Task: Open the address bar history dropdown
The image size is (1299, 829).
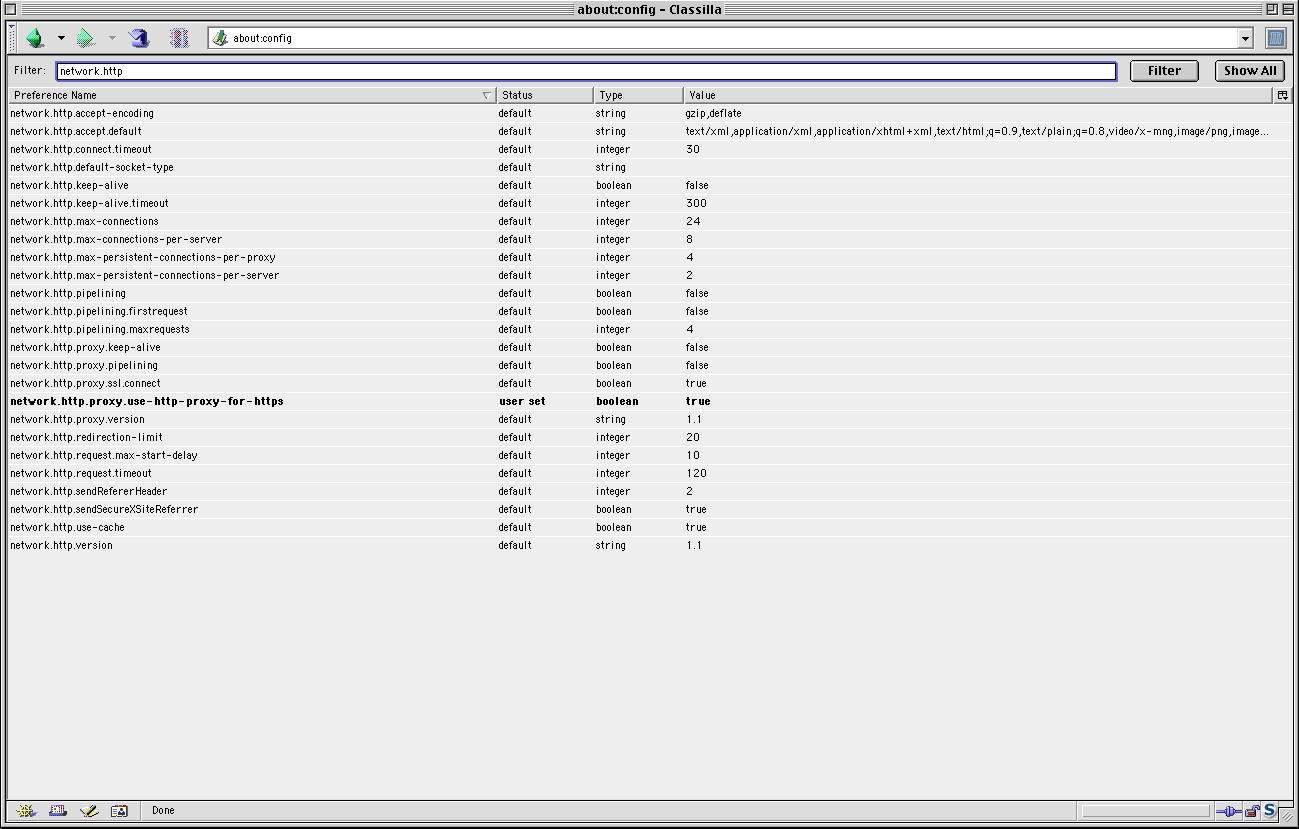Action: coord(1245,38)
